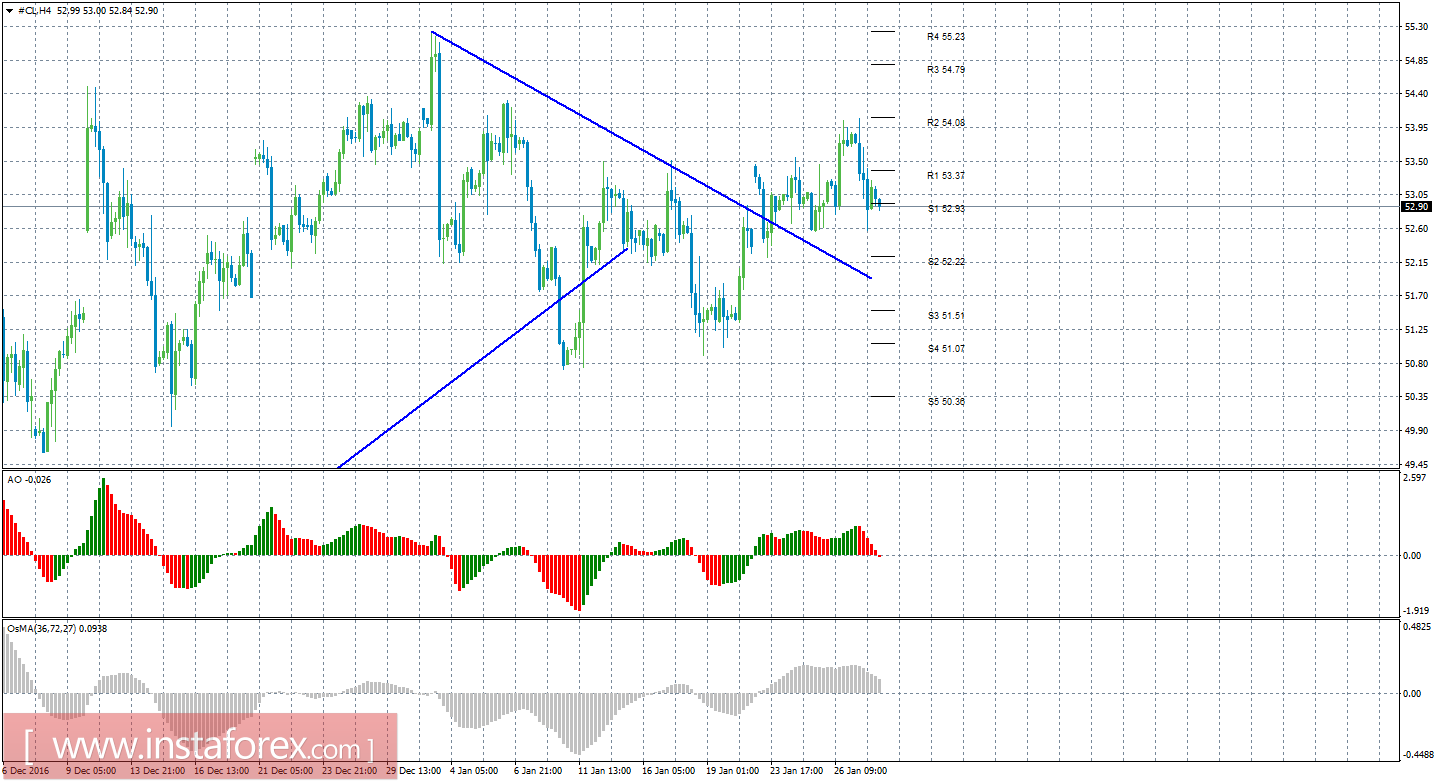Select the ascending blue trend line
The image size is (1439, 782).
(483, 357)
